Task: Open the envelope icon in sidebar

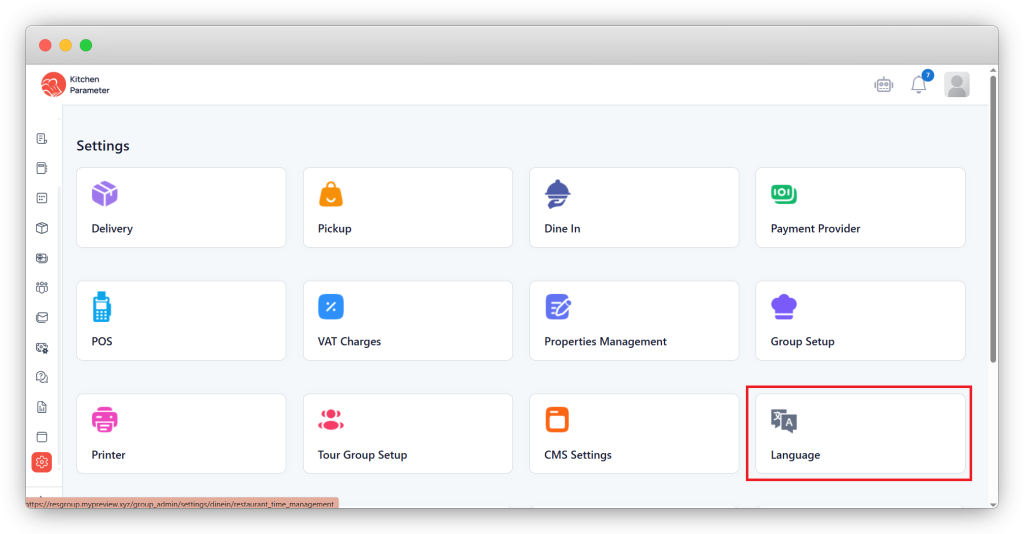Action: pyautogui.click(x=42, y=318)
